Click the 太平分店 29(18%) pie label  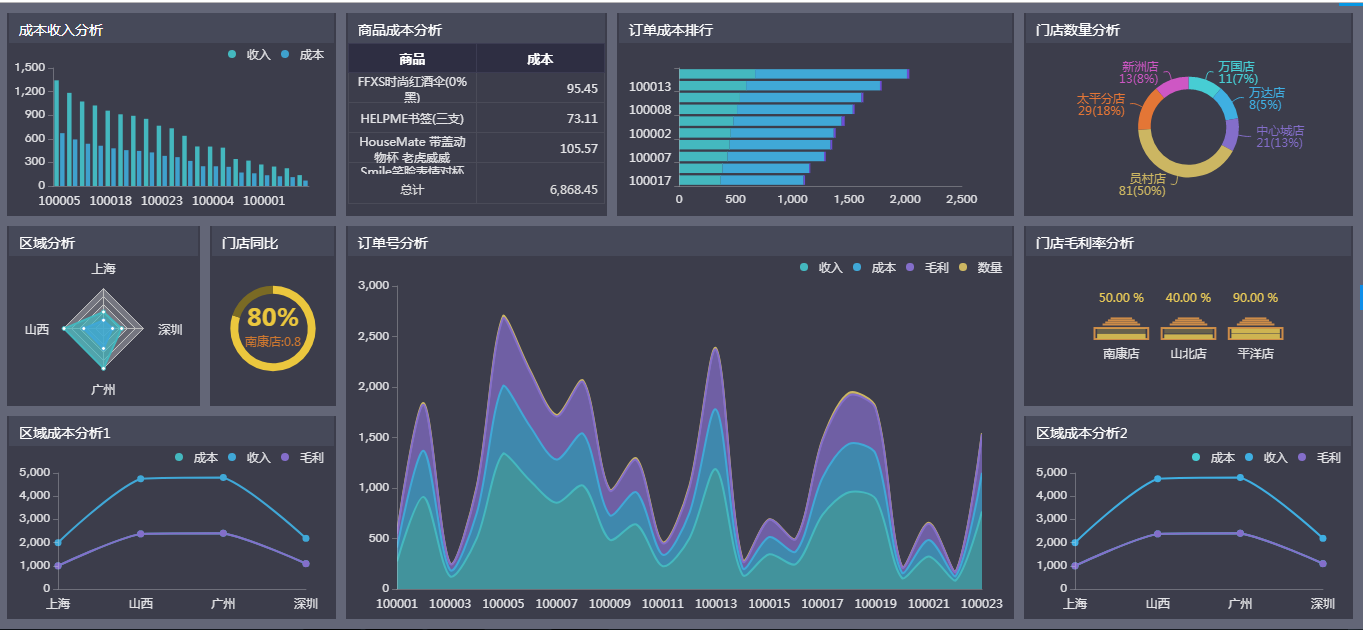click(x=1100, y=105)
